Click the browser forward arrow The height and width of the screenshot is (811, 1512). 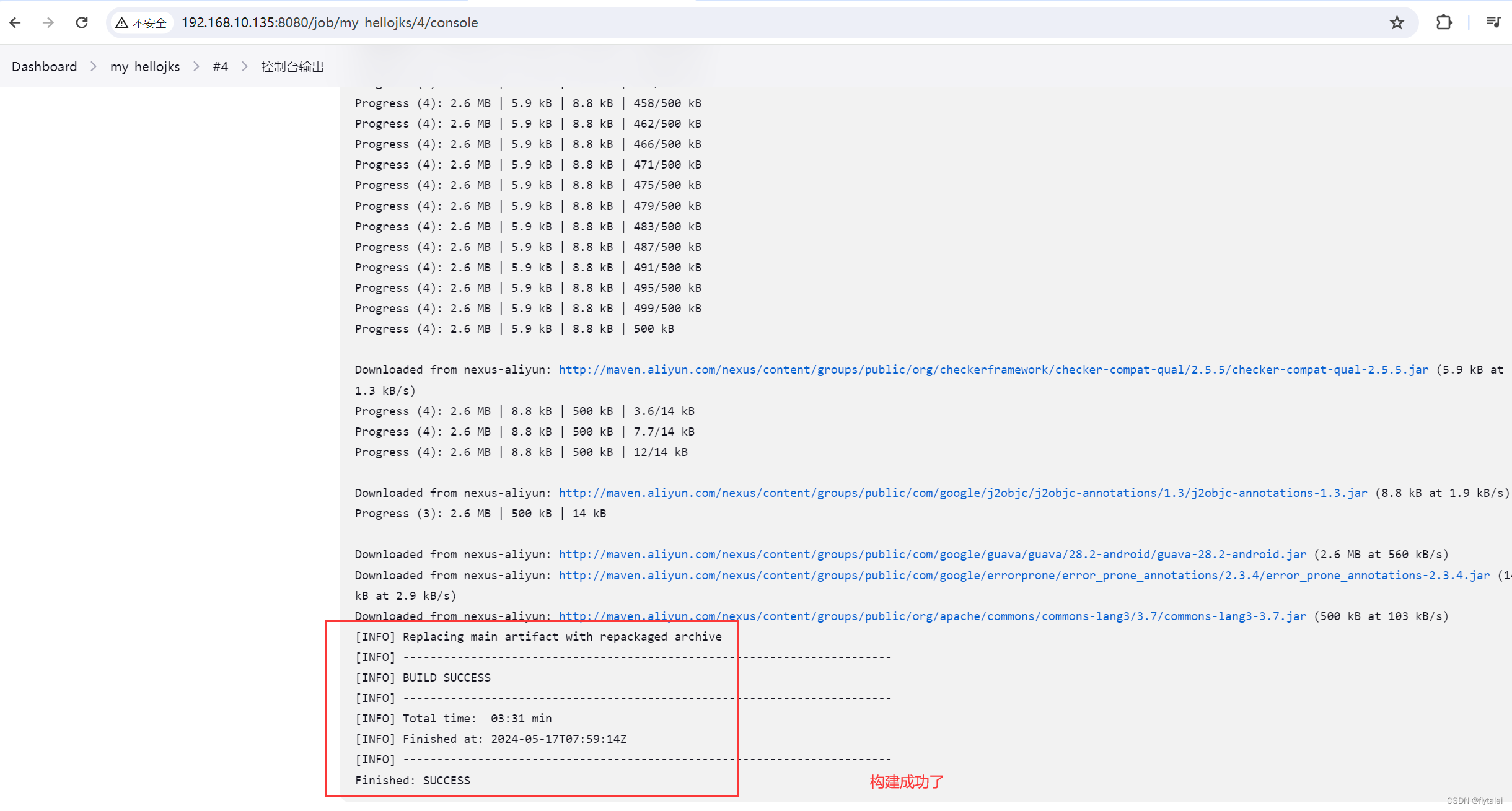pyautogui.click(x=48, y=23)
